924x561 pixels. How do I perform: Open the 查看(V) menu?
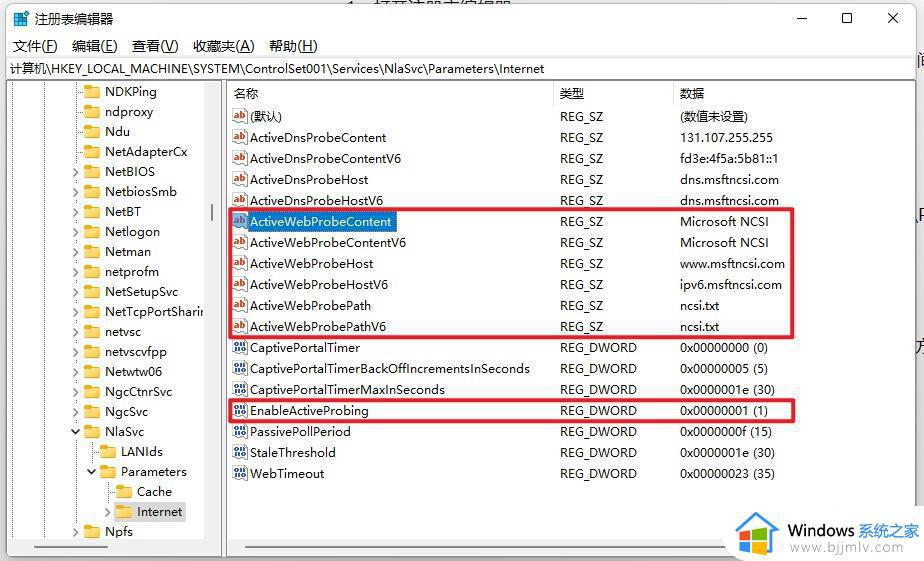click(x=155, y=46)
